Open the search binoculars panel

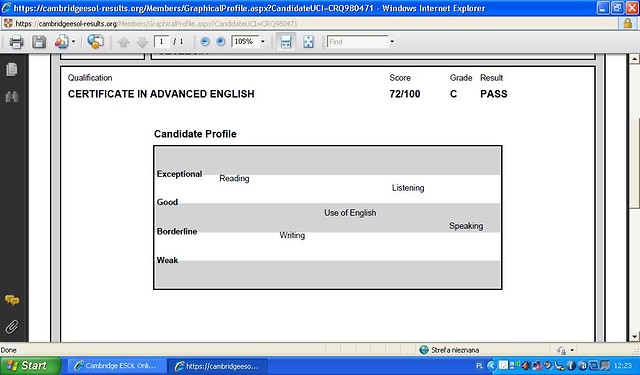point(12,97)
